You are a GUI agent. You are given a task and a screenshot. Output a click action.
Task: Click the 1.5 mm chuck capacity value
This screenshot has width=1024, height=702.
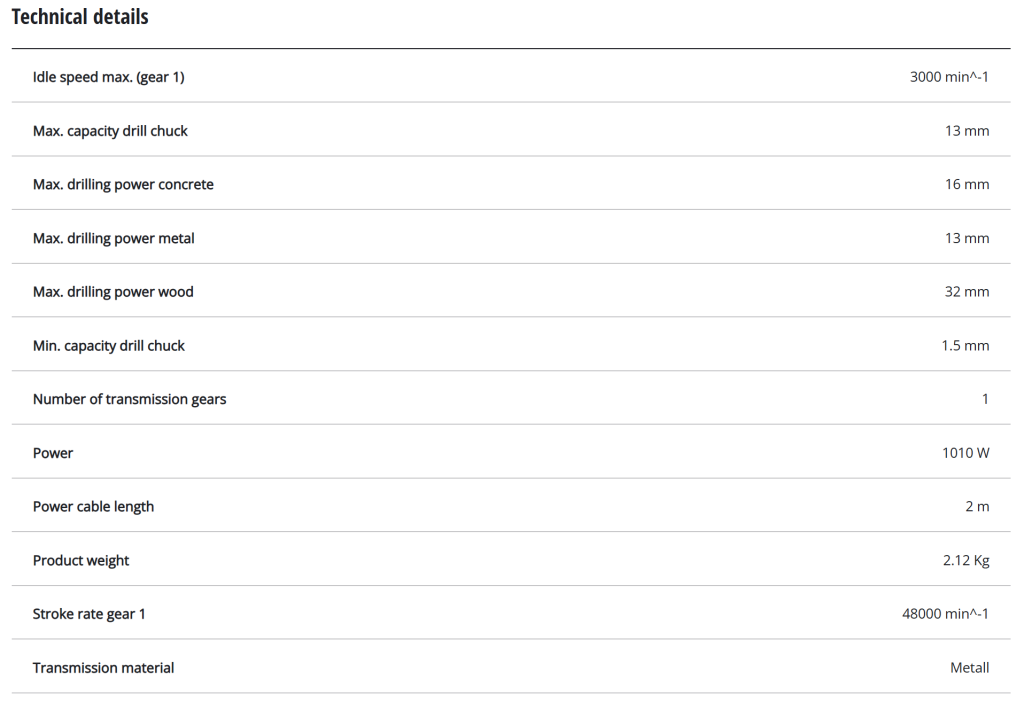[965, 346]
